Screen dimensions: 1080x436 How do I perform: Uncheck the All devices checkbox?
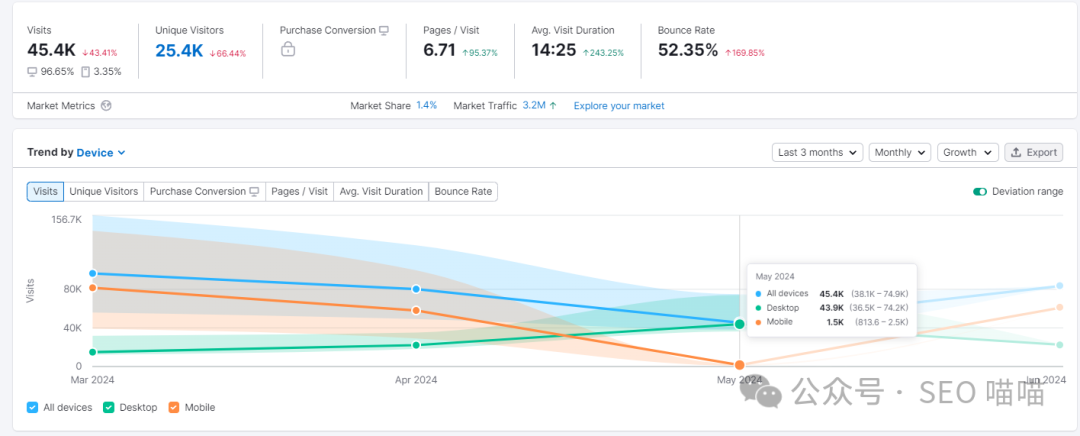(x=33, y=408)
